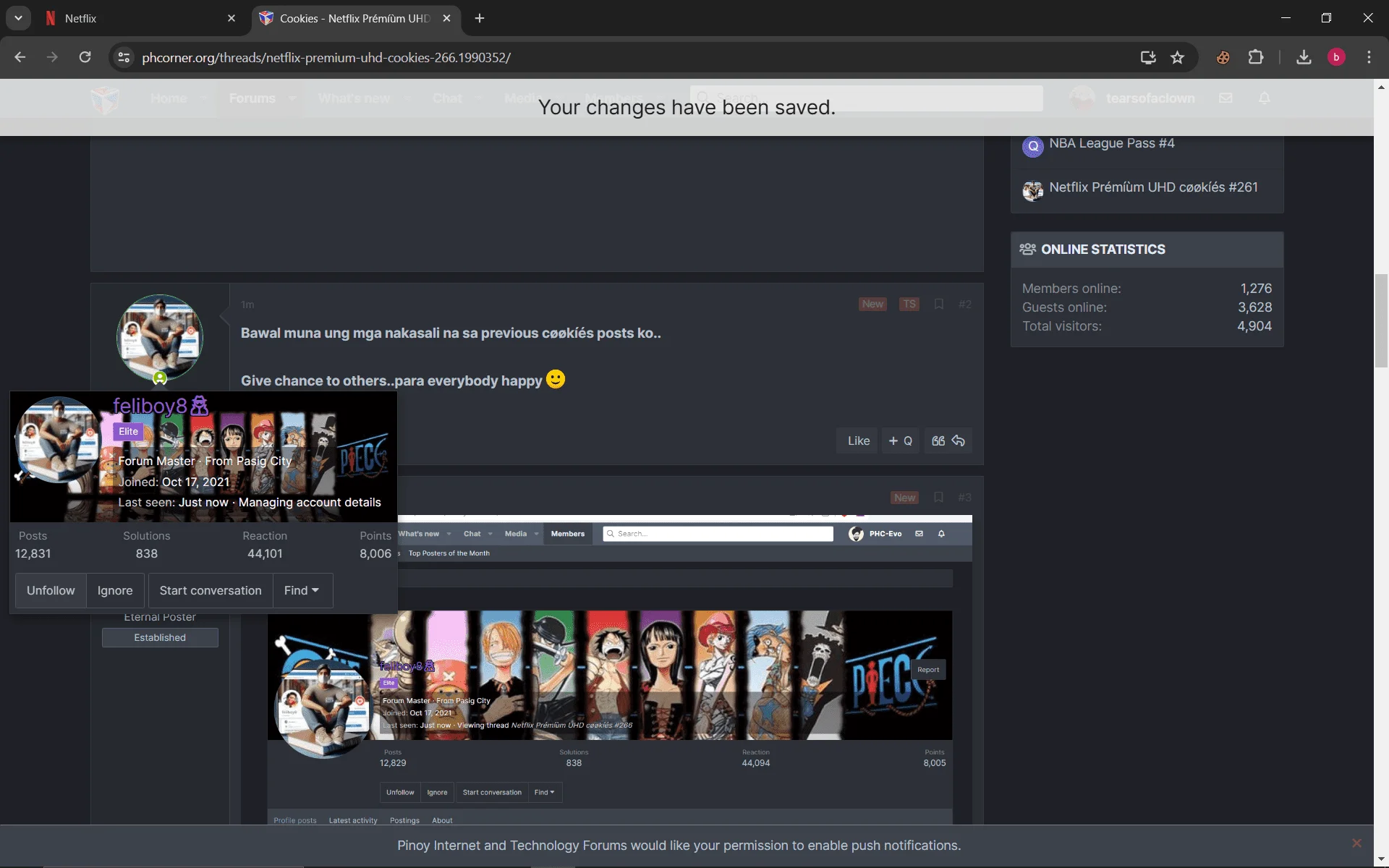This screenshot has height=868, width=1389.
Task: Open Chrome three-dot menu
Action: pyautogui.click(x=1369, y=57)
